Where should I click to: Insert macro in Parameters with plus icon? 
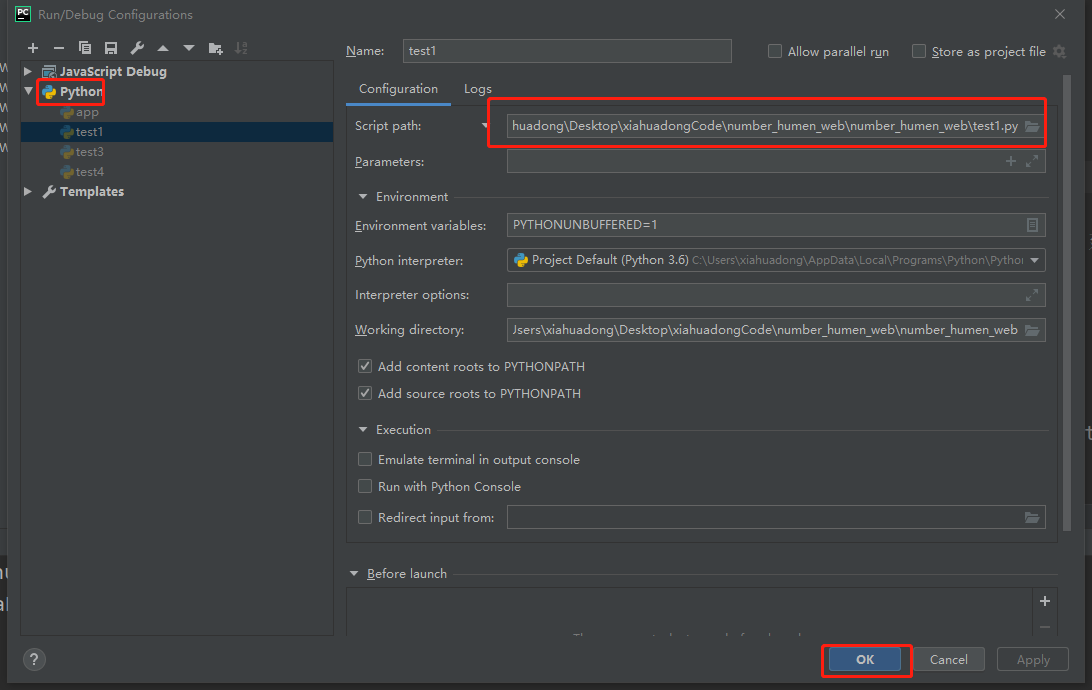point(1011,161)
